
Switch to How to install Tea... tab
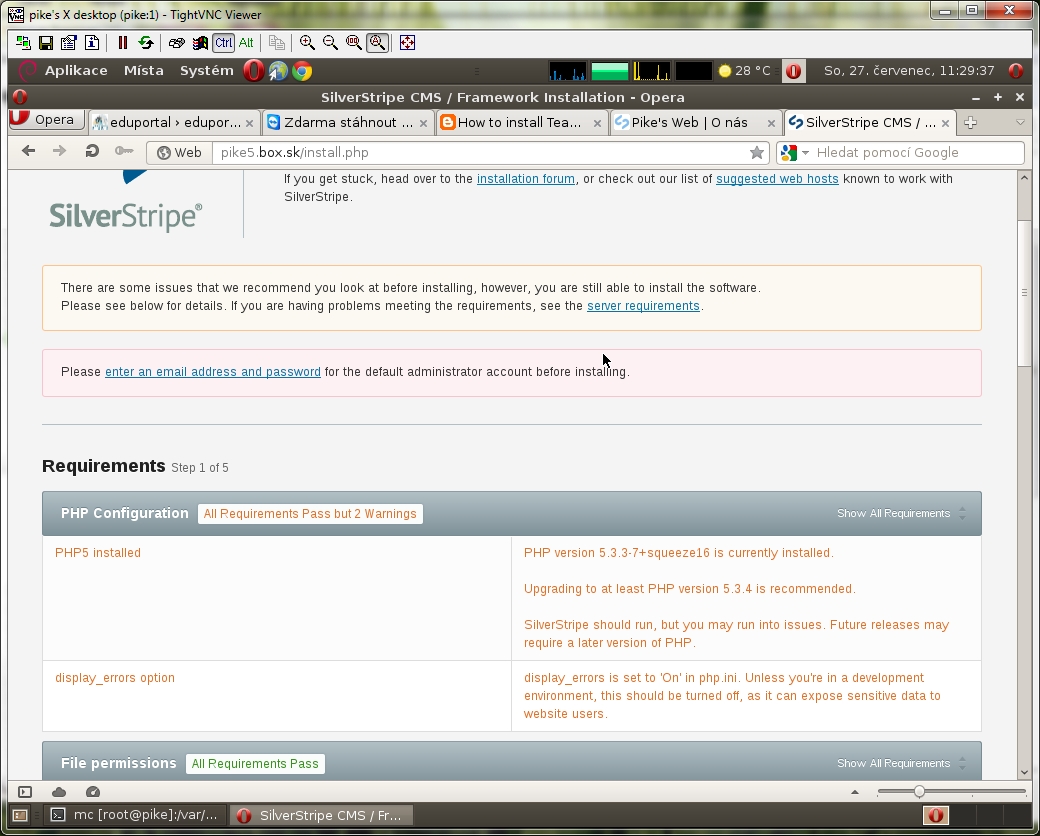tap(521, 123)
